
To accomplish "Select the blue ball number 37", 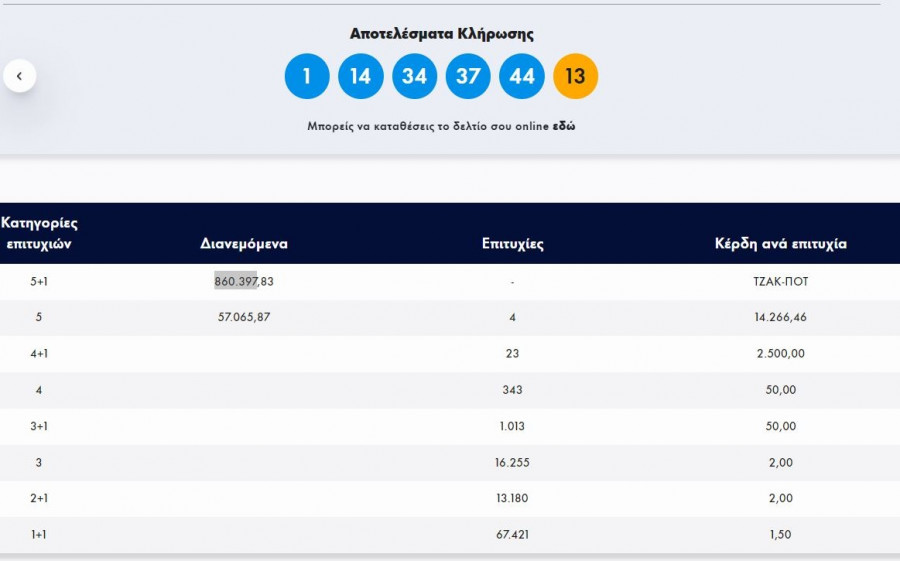I will click(468, 76).
